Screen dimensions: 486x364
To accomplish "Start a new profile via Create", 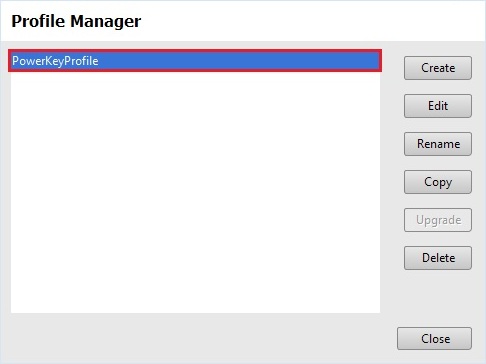I will click(x=438, y=68).
